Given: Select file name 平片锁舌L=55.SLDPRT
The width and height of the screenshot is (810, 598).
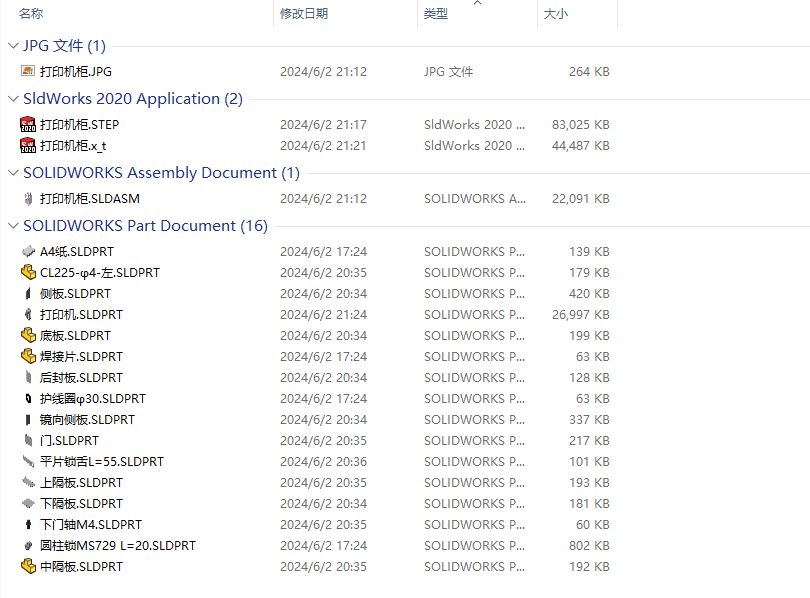Looking at the screenshot, I should tap(102, 462).
